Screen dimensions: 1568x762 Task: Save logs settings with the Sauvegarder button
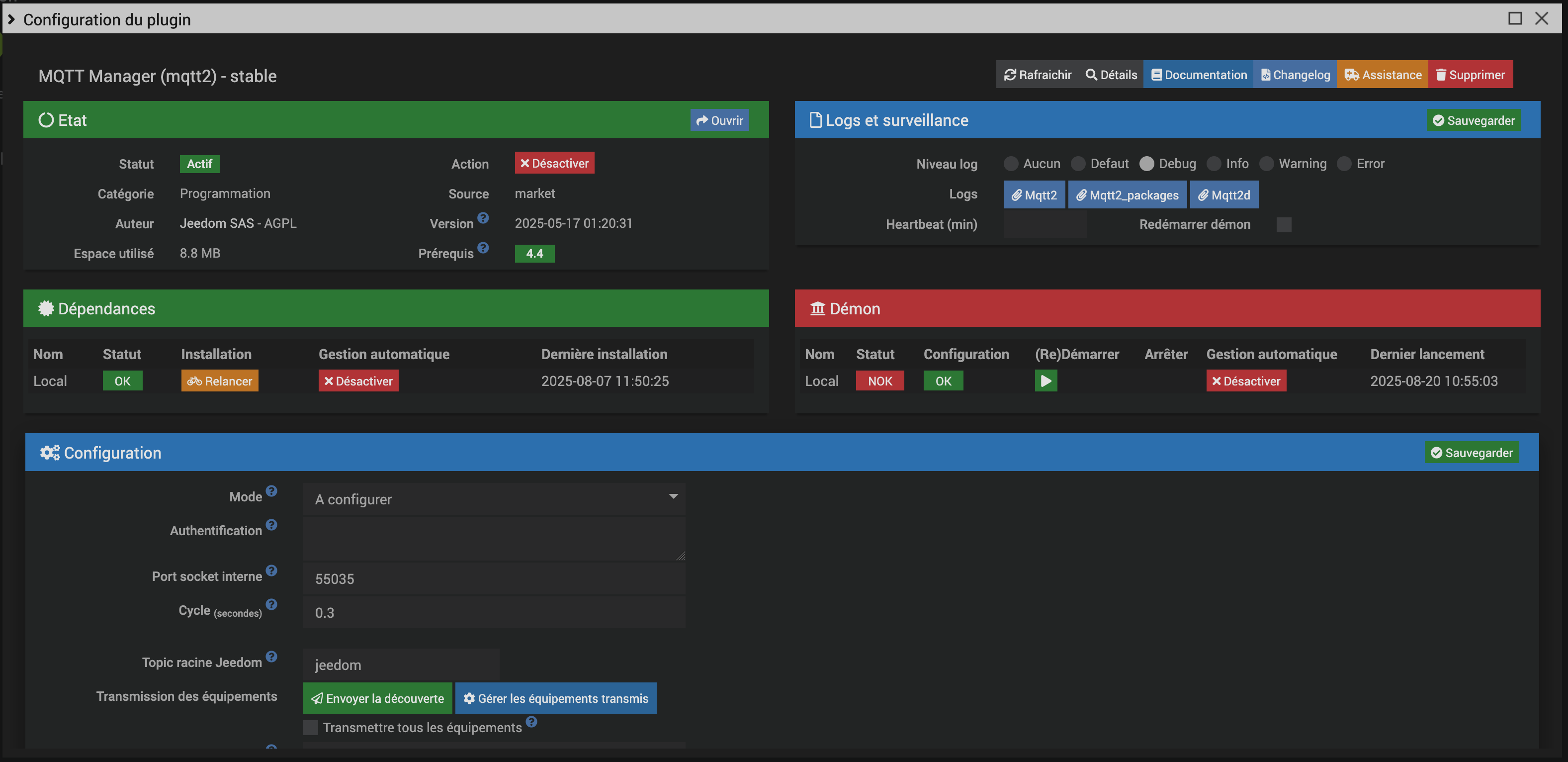coord(1473,120)
